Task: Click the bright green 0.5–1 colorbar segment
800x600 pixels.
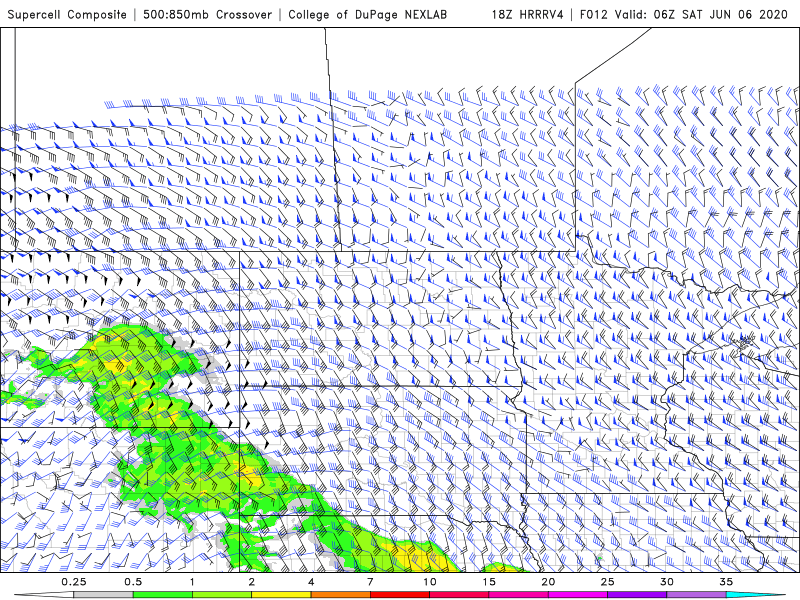Action: pyautogui.click(x=162, y=595)
